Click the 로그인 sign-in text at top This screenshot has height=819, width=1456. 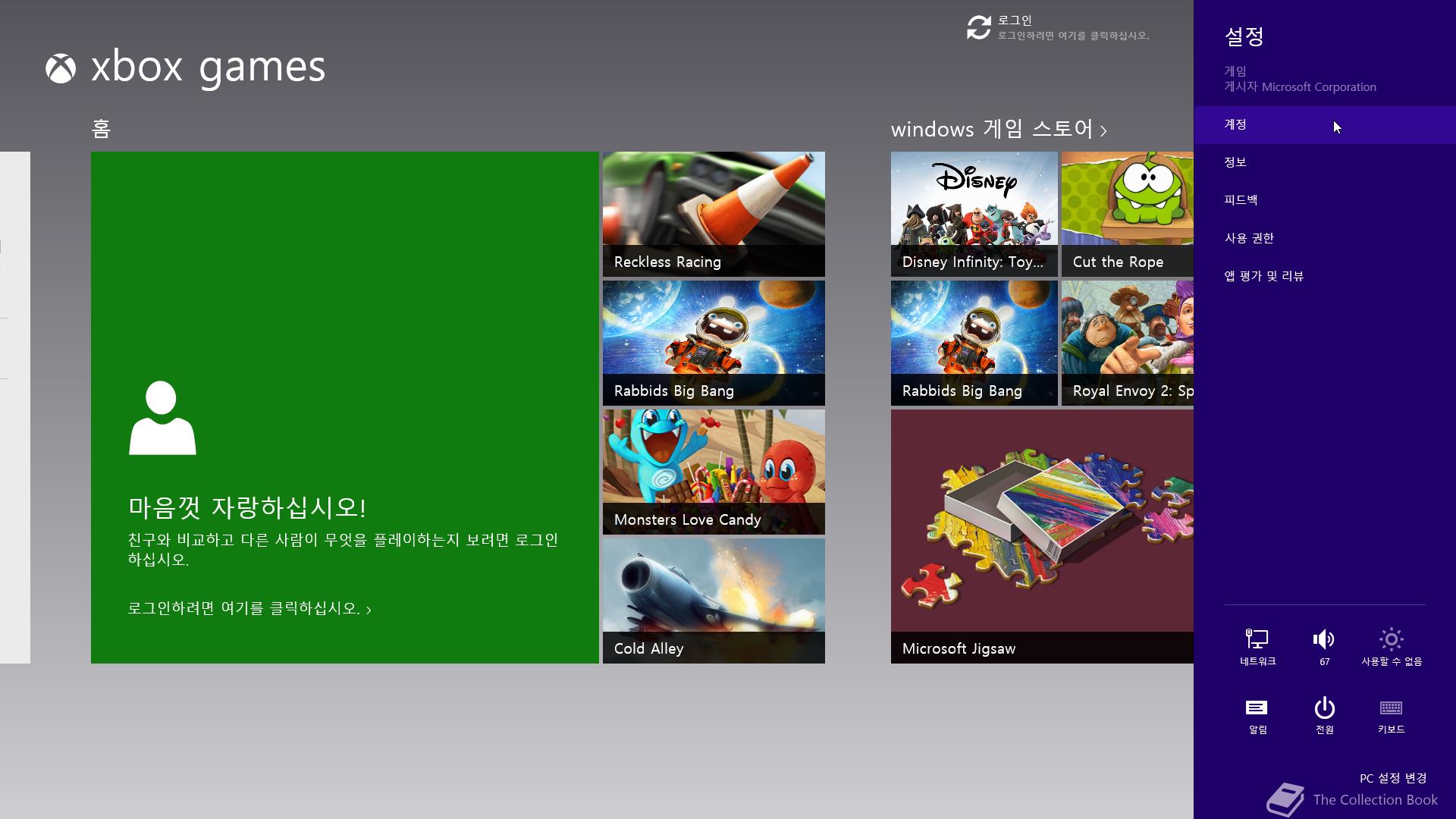(x=1015, y=20)
